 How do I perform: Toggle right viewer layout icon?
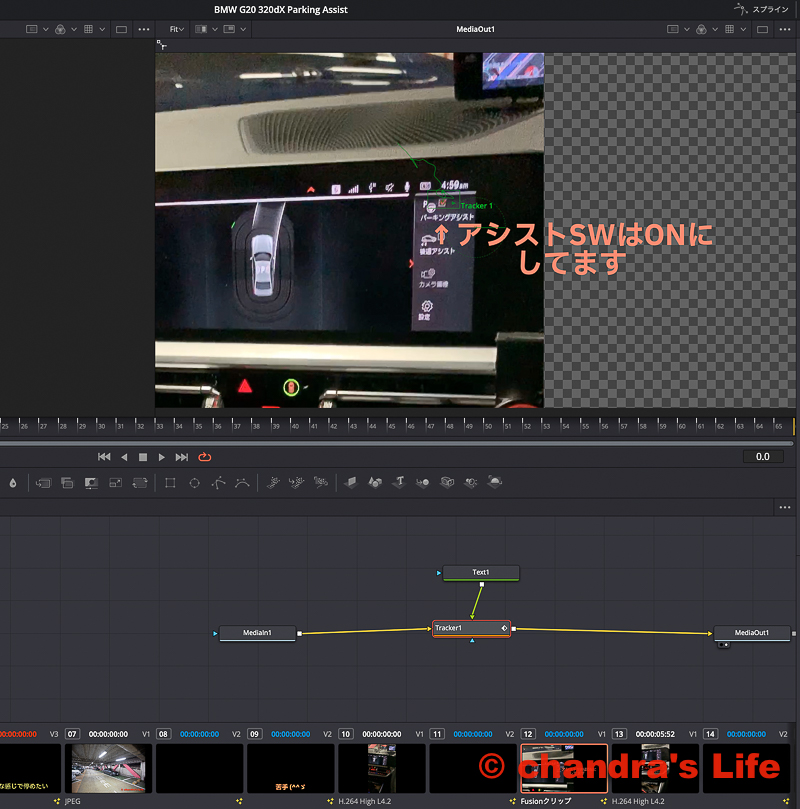(x=673, y=29)
